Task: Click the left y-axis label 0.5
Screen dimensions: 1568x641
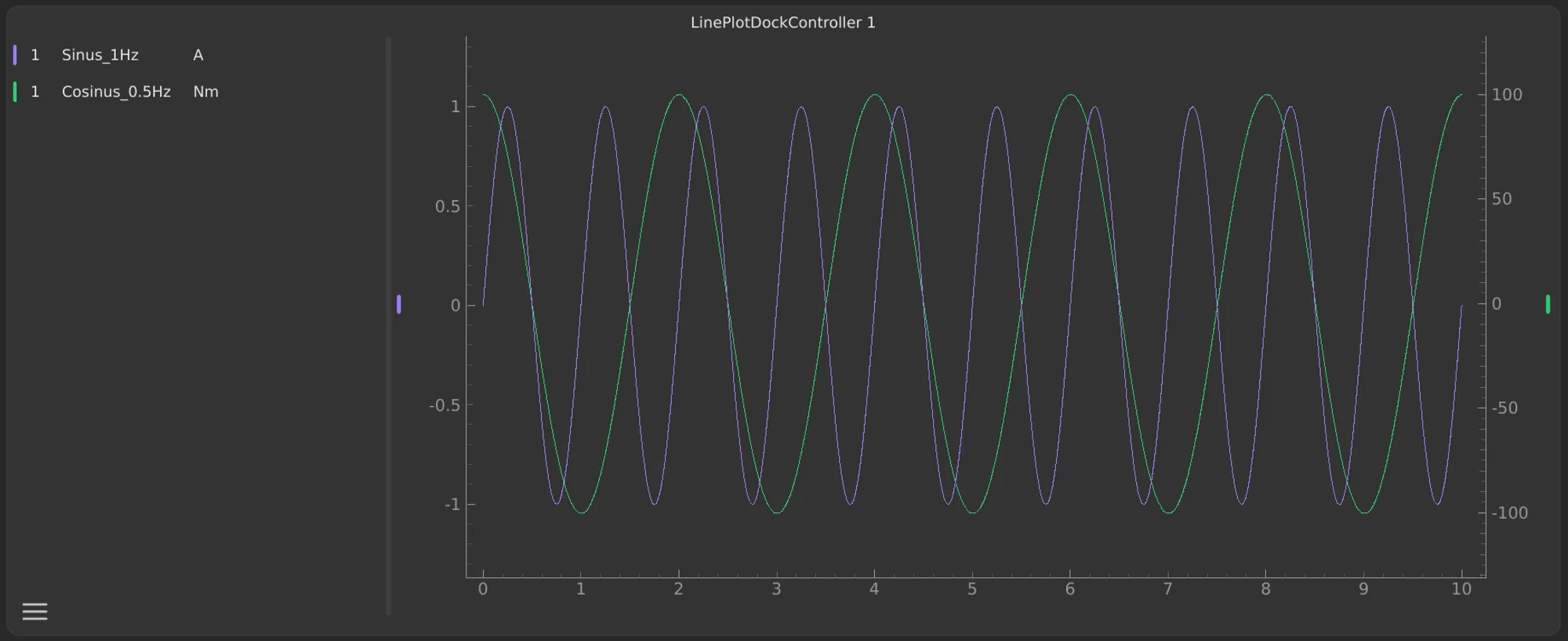Action: tap(447, 206)
